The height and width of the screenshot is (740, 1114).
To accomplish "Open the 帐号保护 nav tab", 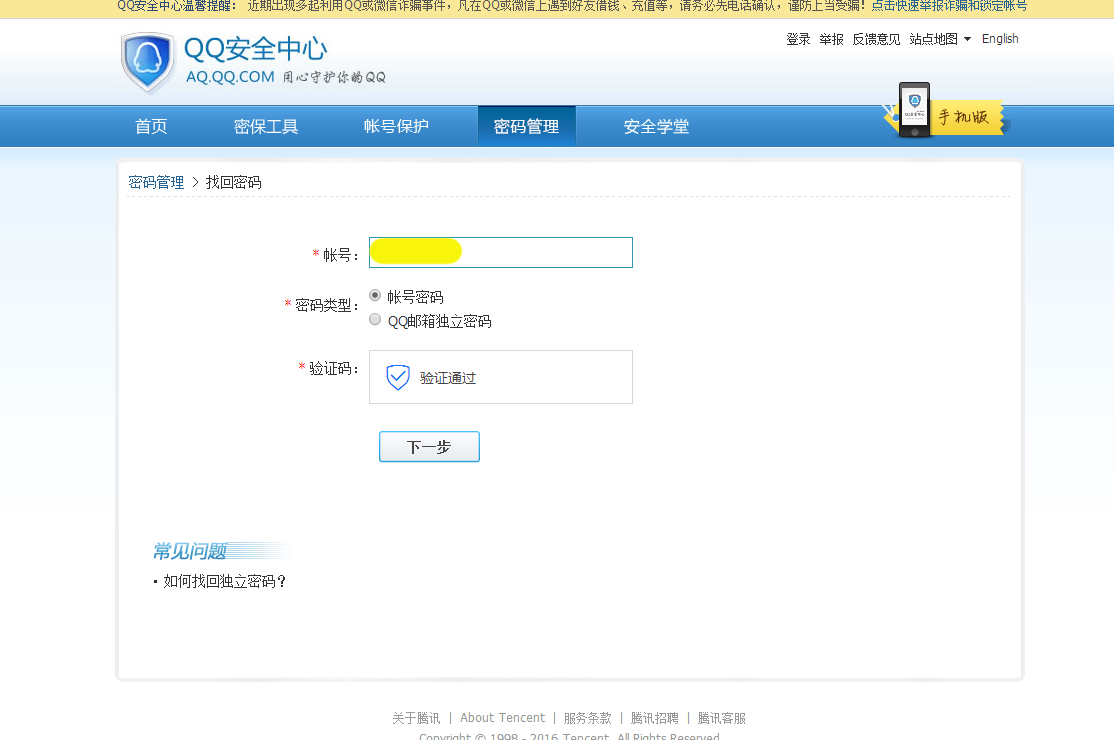I will point(396,126).
